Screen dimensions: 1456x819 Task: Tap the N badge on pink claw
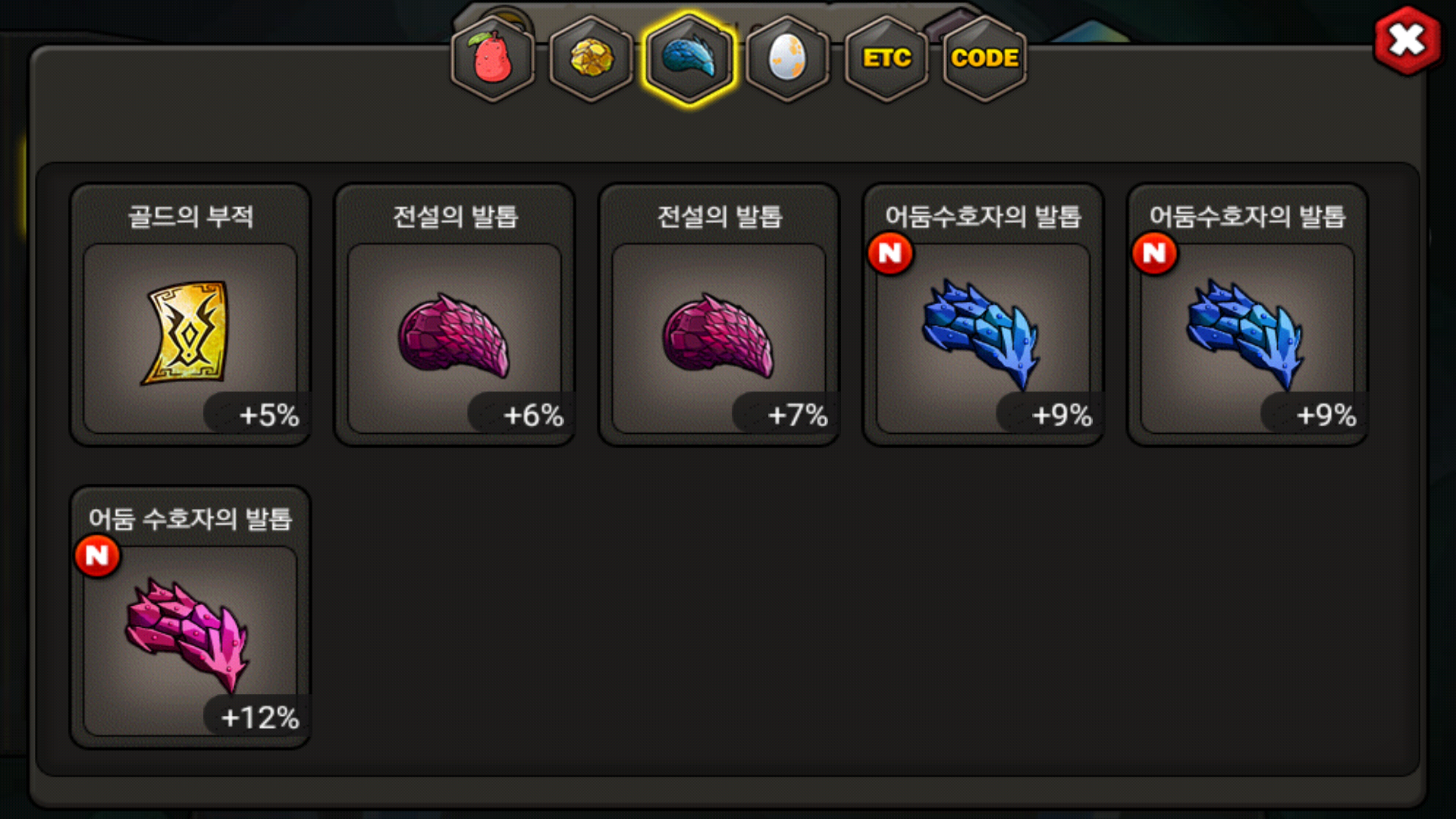[x=97, y=556]
